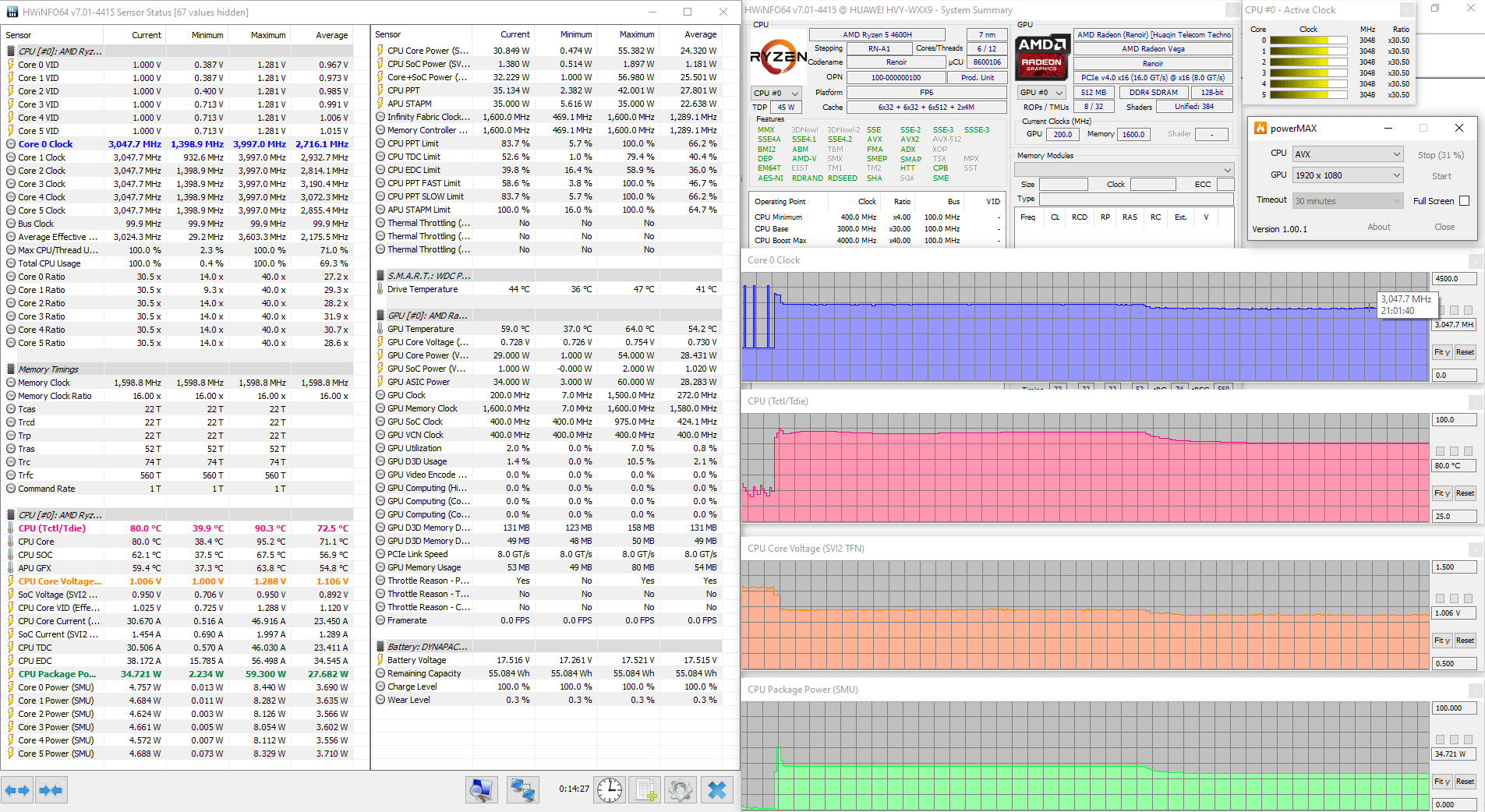
Task: Close the CPU Core Voltage graph panel
Action: pos(1476,549)
